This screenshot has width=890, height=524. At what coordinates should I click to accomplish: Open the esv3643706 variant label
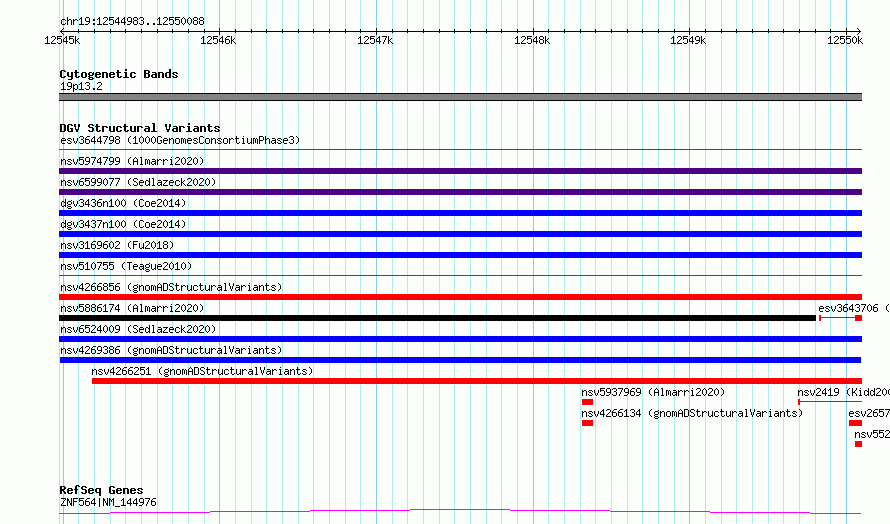pos(854,308)
